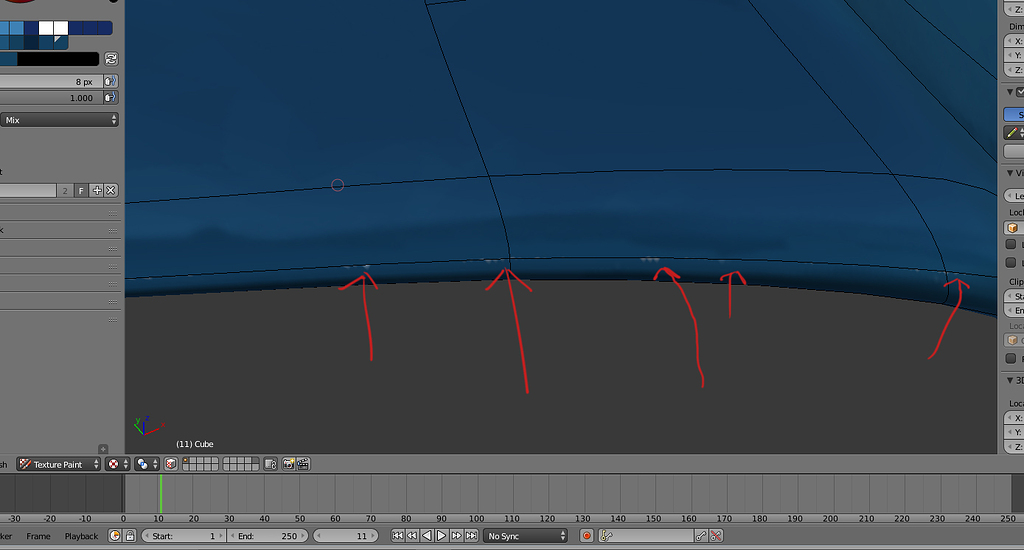The width and height of the screenshot is (1024, 550).
Task: Swap the primary and secondary brush colors
Action: (111, 59)
